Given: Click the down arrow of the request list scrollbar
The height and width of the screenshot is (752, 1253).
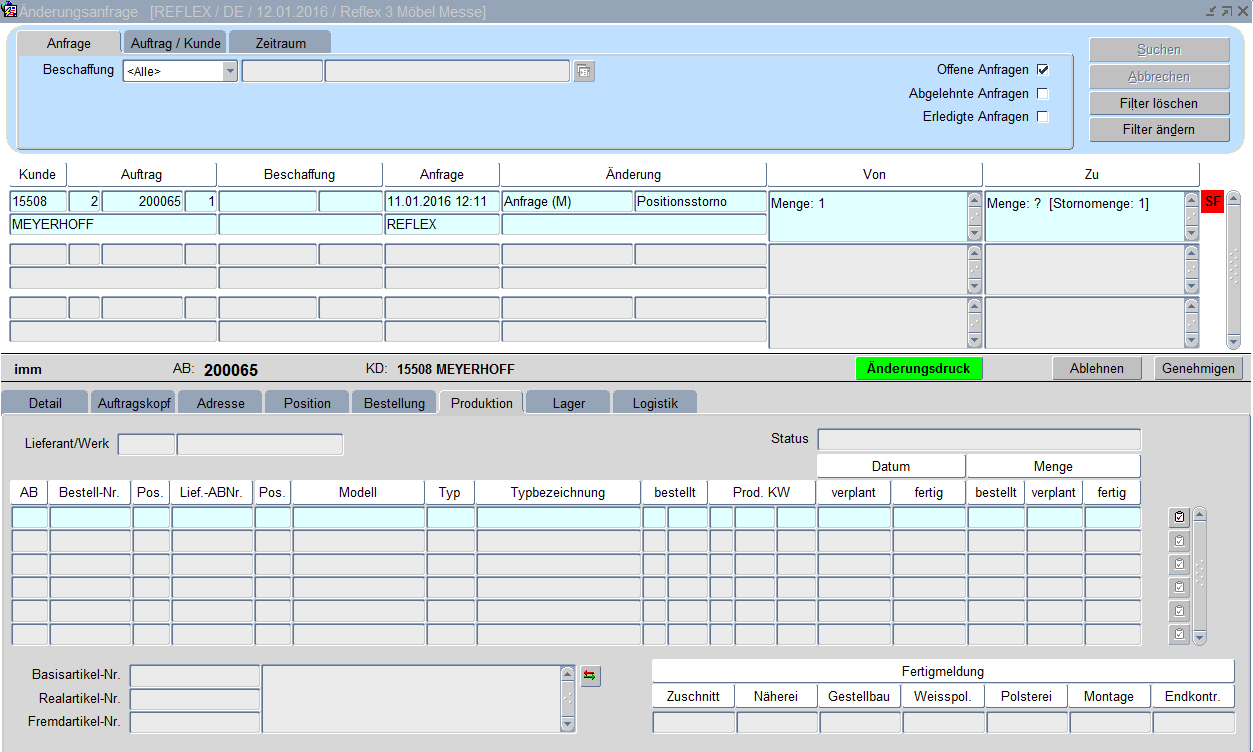Looking at the screenshot, I should pos(1233,342).
